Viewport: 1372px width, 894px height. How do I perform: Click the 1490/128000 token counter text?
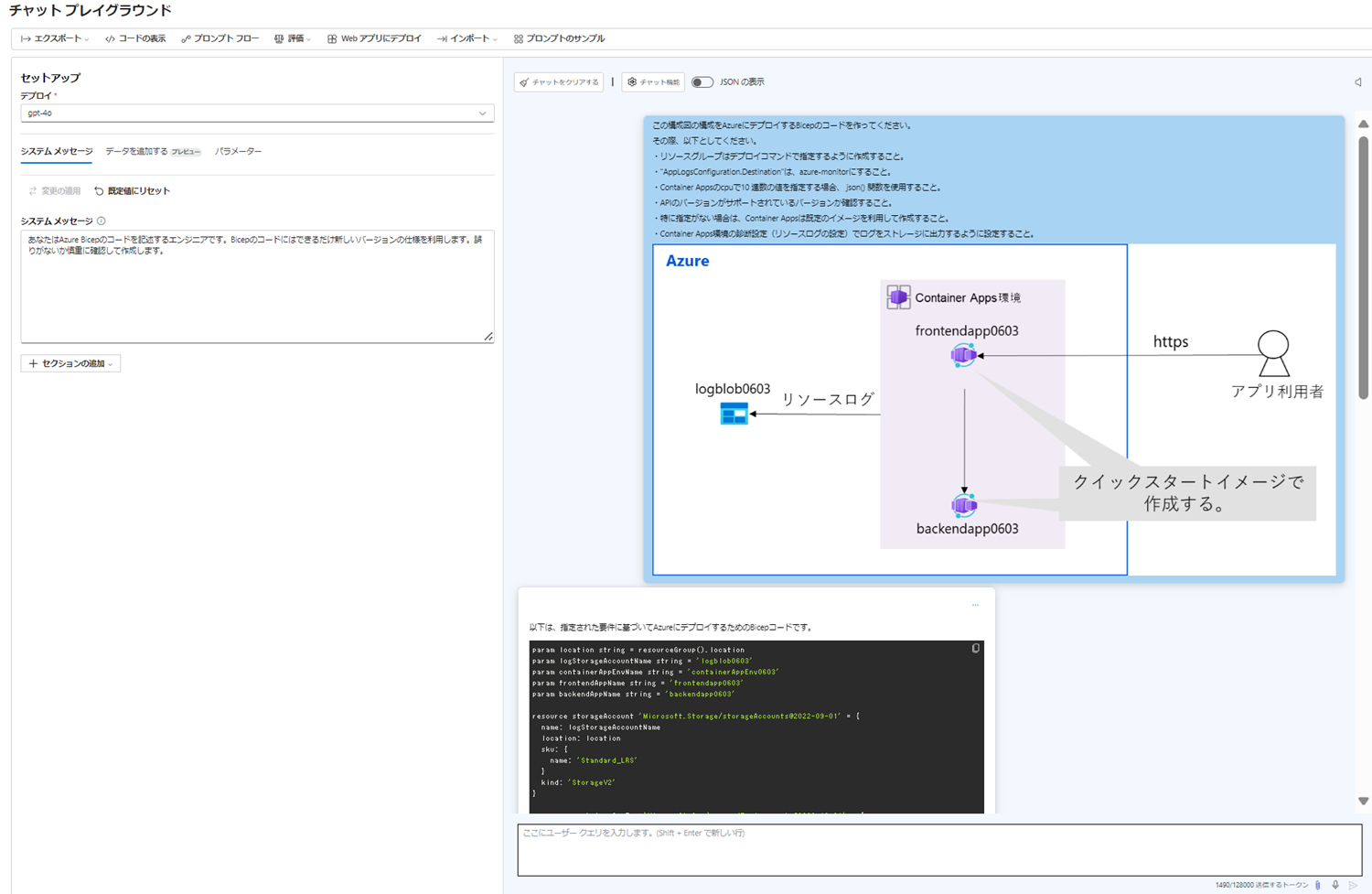1261,885
